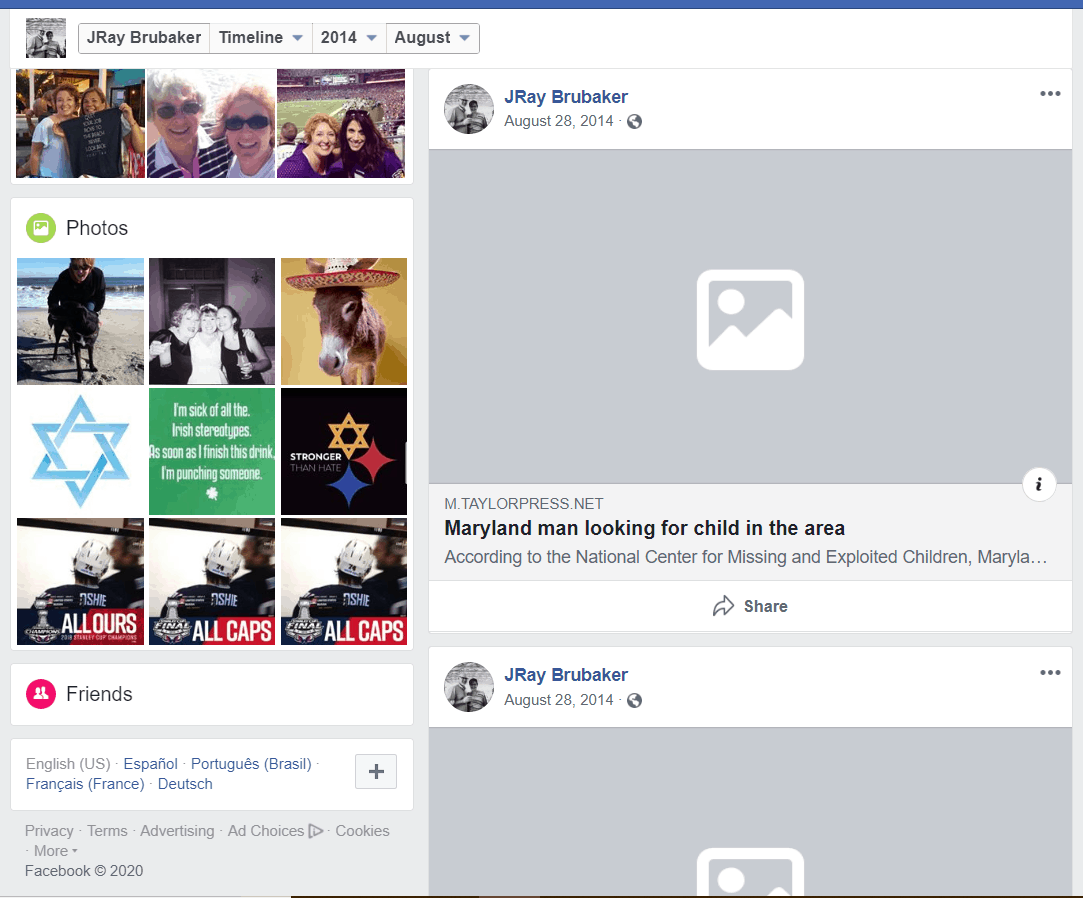The image size is (1083, 898).
Task: Open the Ad Choices footer link
Action: pos(276,831)
